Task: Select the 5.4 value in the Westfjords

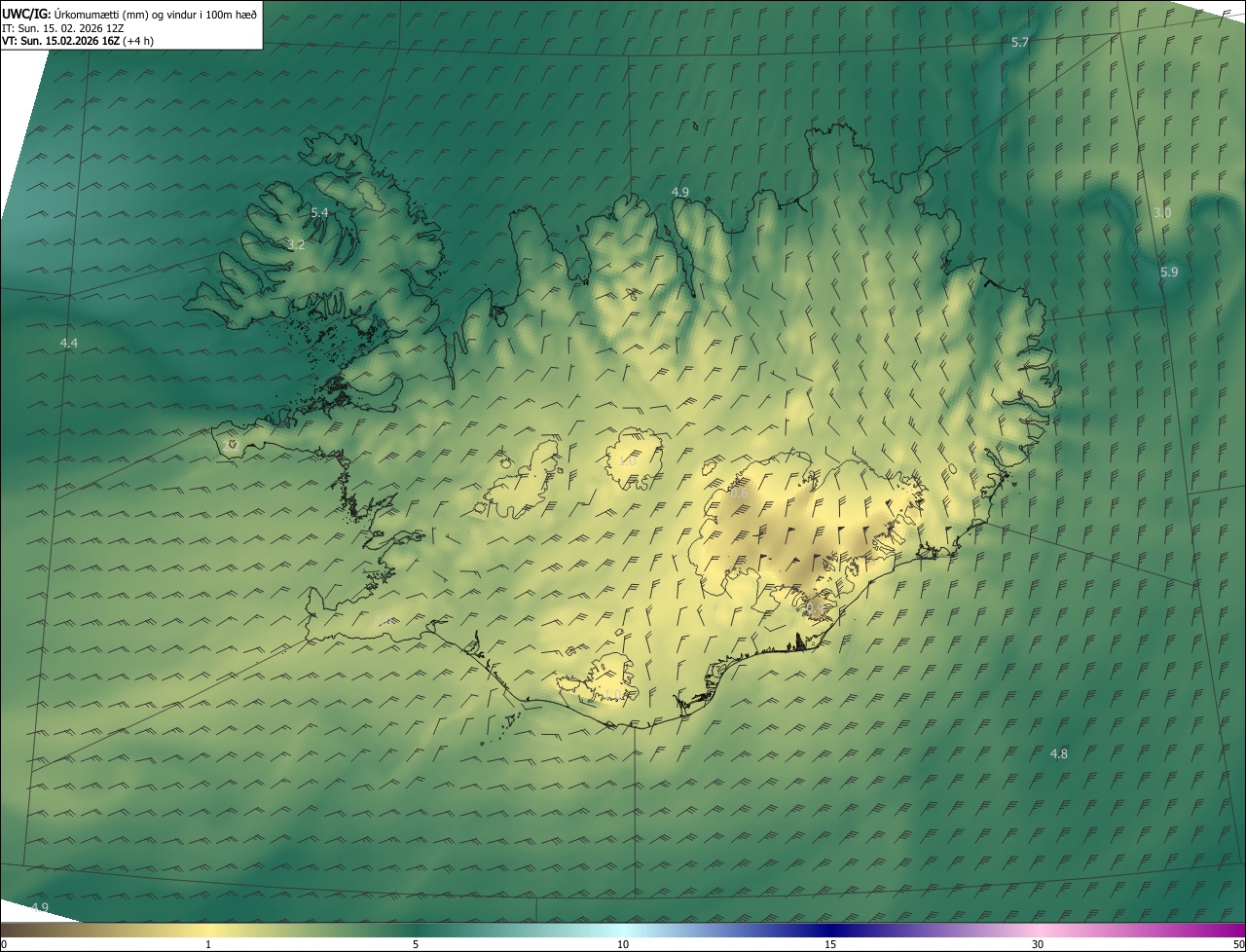Action: point(319,212)
